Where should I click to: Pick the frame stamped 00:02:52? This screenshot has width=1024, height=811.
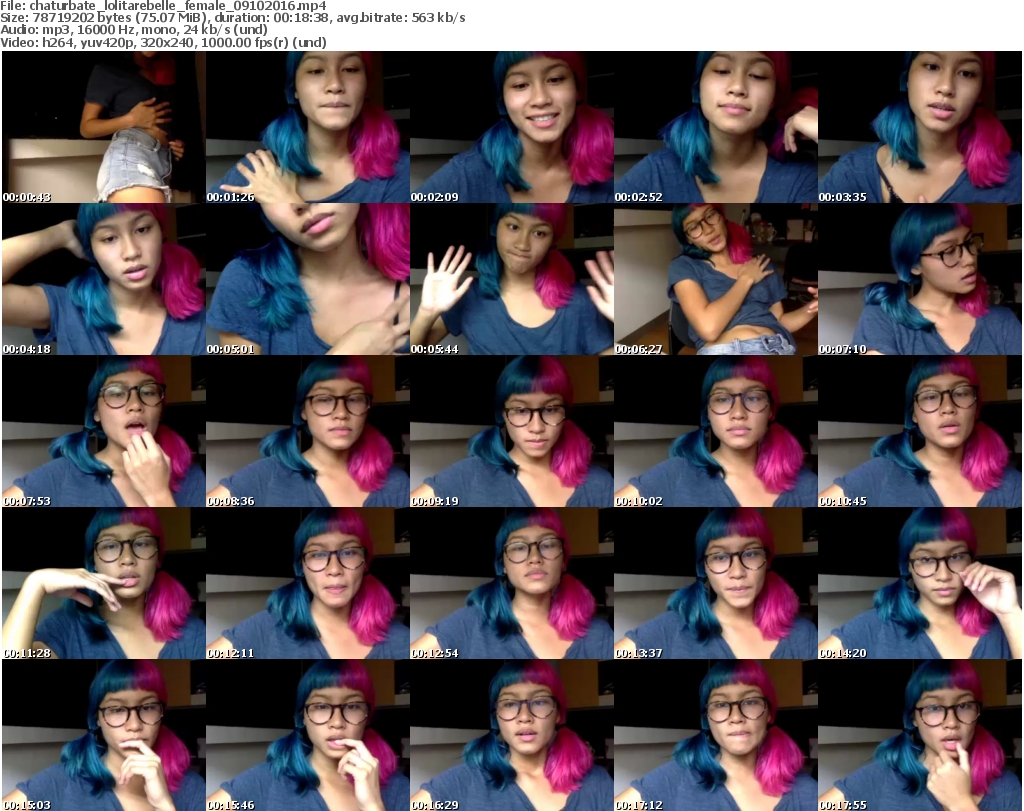click(x=716, y=127)
